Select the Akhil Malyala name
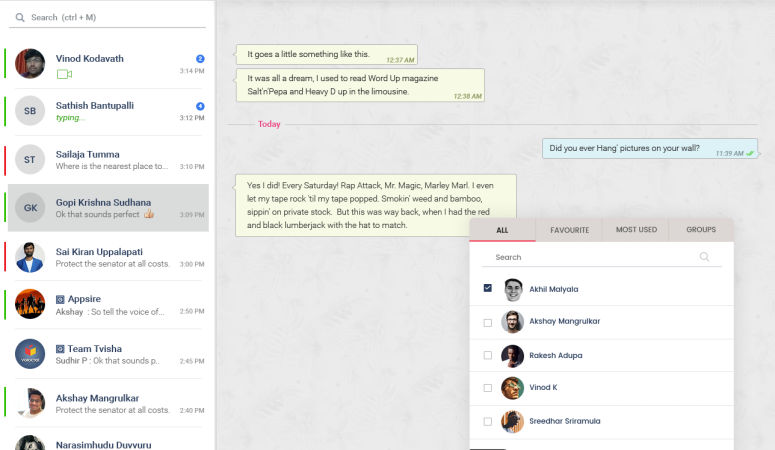 [554, 289]
